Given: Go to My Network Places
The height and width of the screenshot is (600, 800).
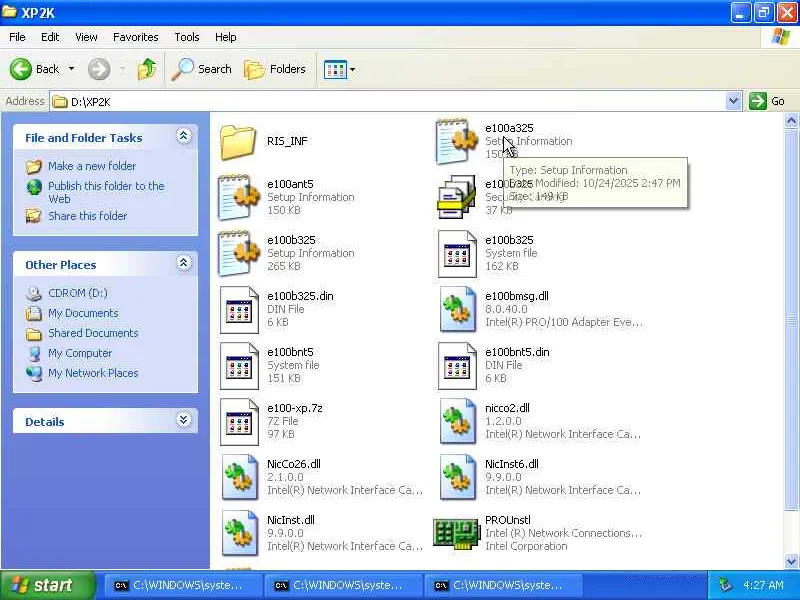Looking at the screenshot, I should click(x=93, y=373).
